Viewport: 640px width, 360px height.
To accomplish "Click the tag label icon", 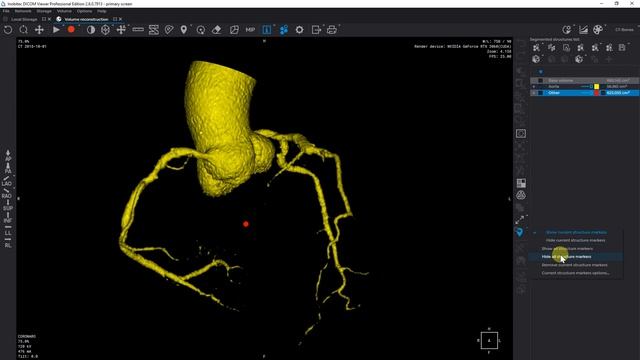I will (169, 30).
